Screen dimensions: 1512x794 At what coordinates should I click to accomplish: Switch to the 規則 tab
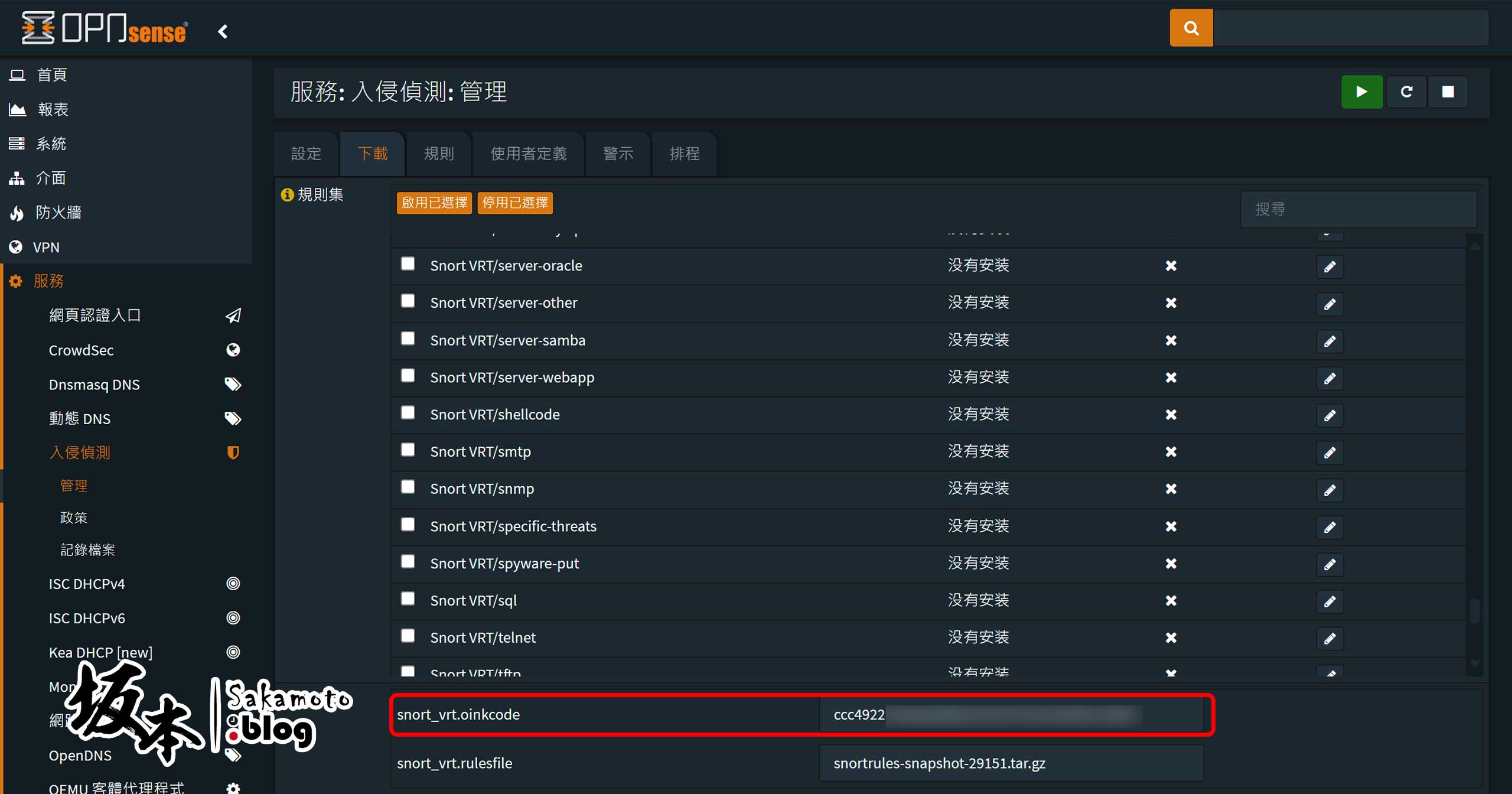(439, 154)
